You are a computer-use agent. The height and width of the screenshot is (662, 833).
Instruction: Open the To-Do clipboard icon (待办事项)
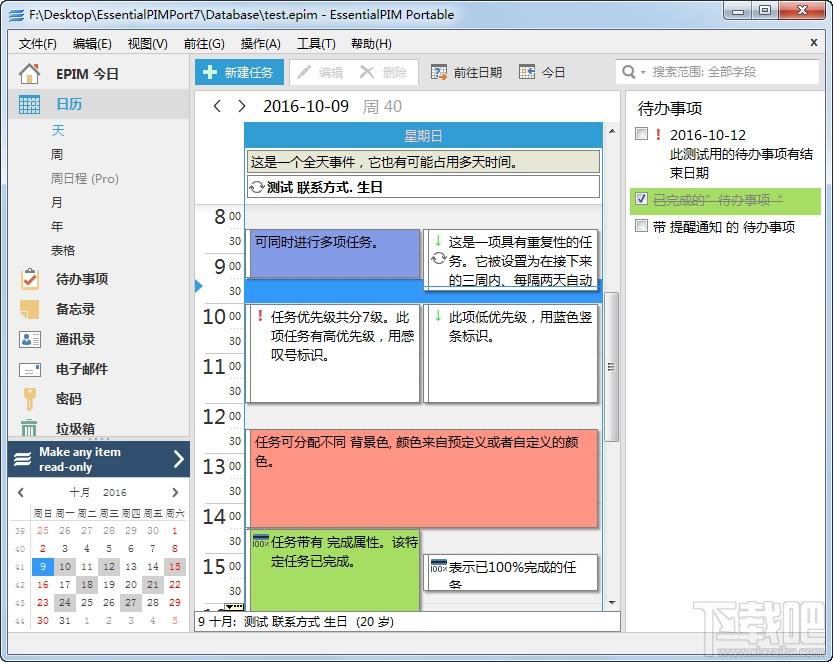point(29,278)
